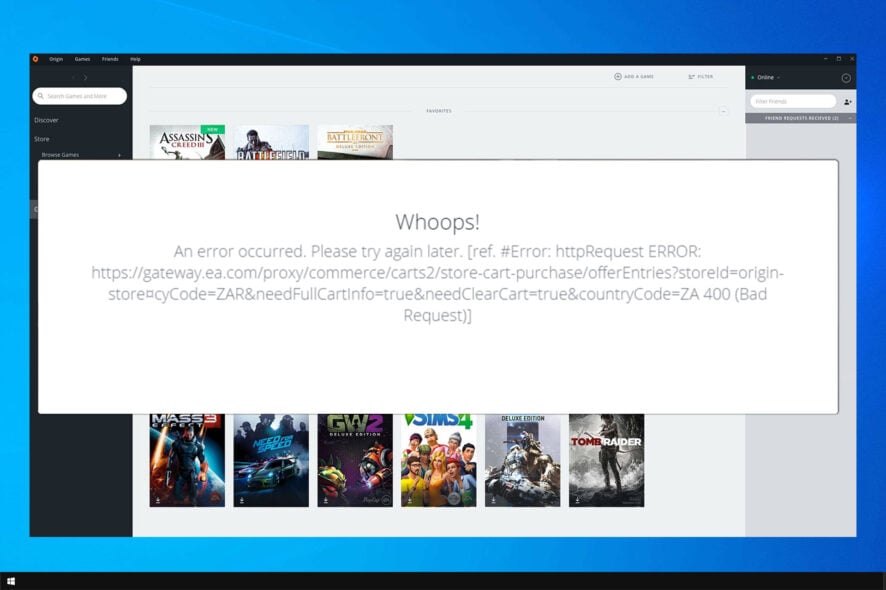
Task: Click download icon on Mass Effect 3
Action: point(158,500)
